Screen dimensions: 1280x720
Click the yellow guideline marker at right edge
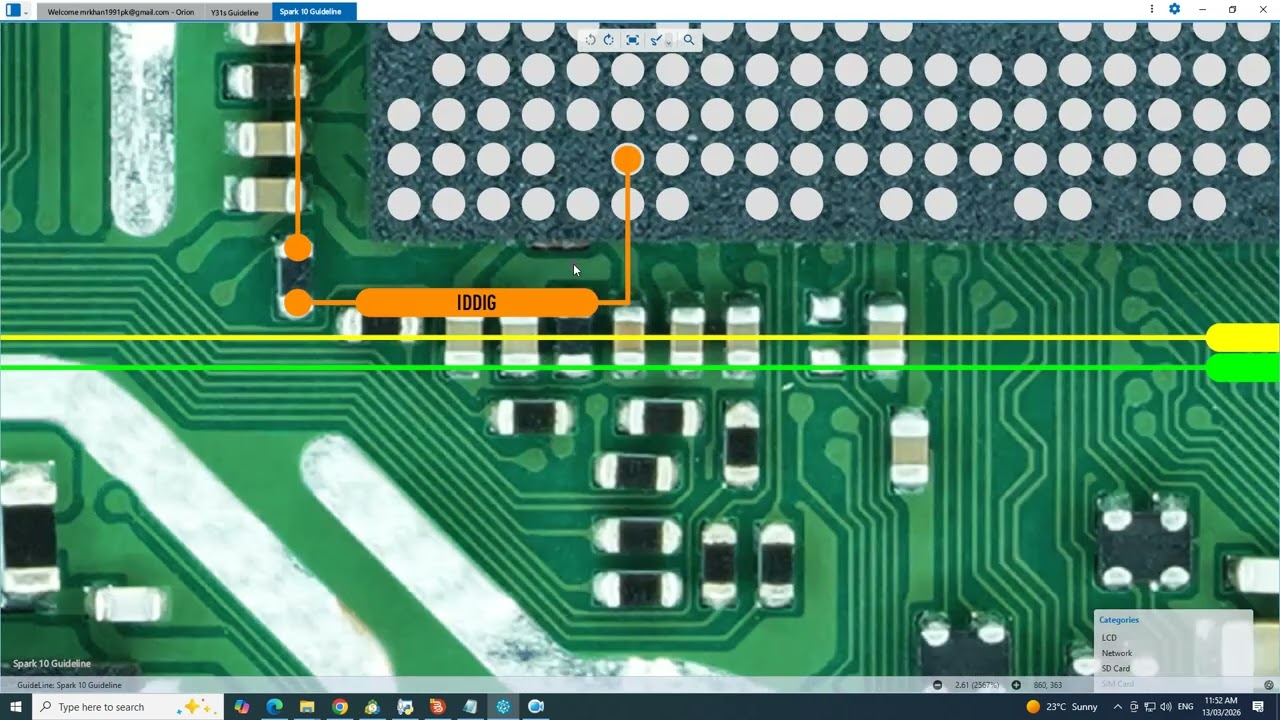click(x=1243, y=338)
